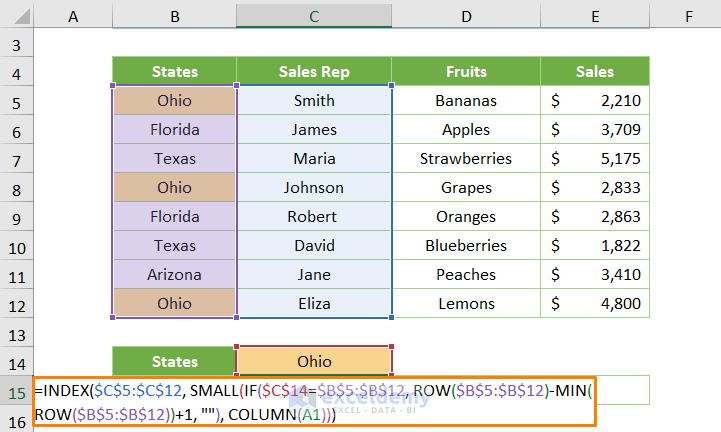
Task: Select column B header
Action: pyautogui.click(x=175, y=15)
